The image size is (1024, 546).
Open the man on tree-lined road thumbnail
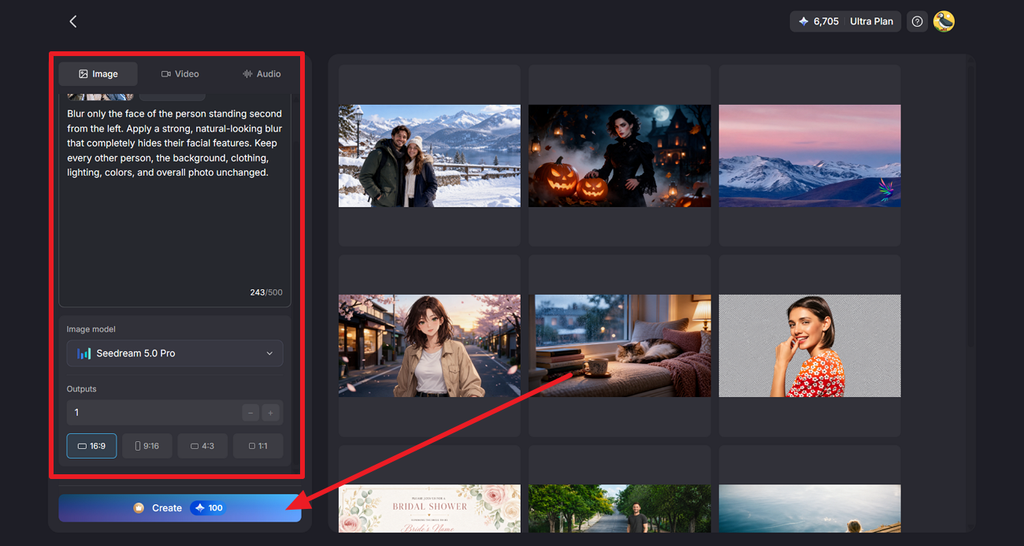pos(620,509)
